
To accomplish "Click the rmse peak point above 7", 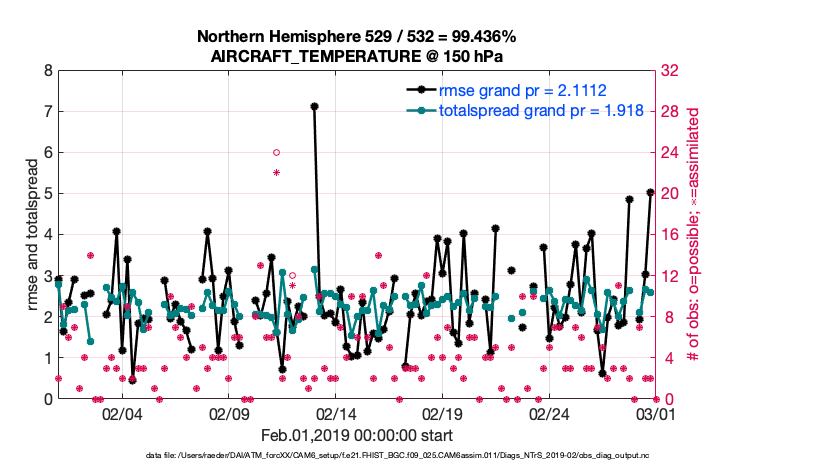I will [x=314, y=106].
